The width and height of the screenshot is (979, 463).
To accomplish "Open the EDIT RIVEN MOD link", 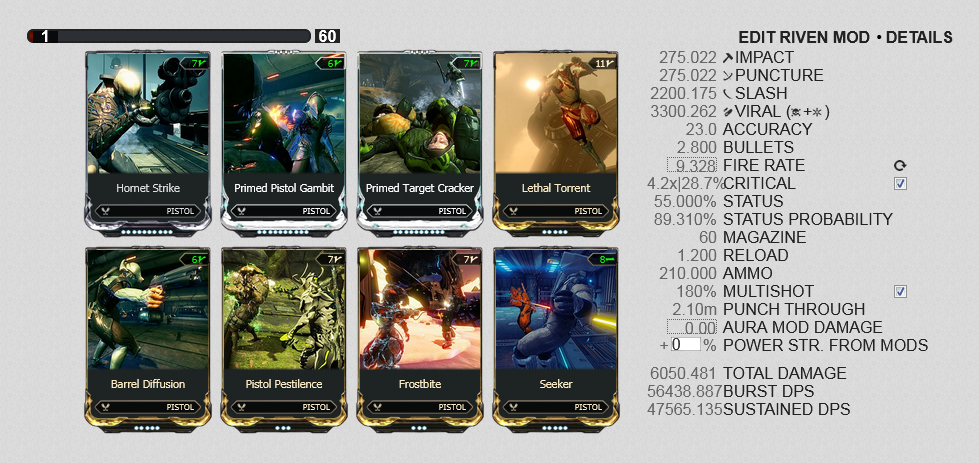I will coord(804,37).
